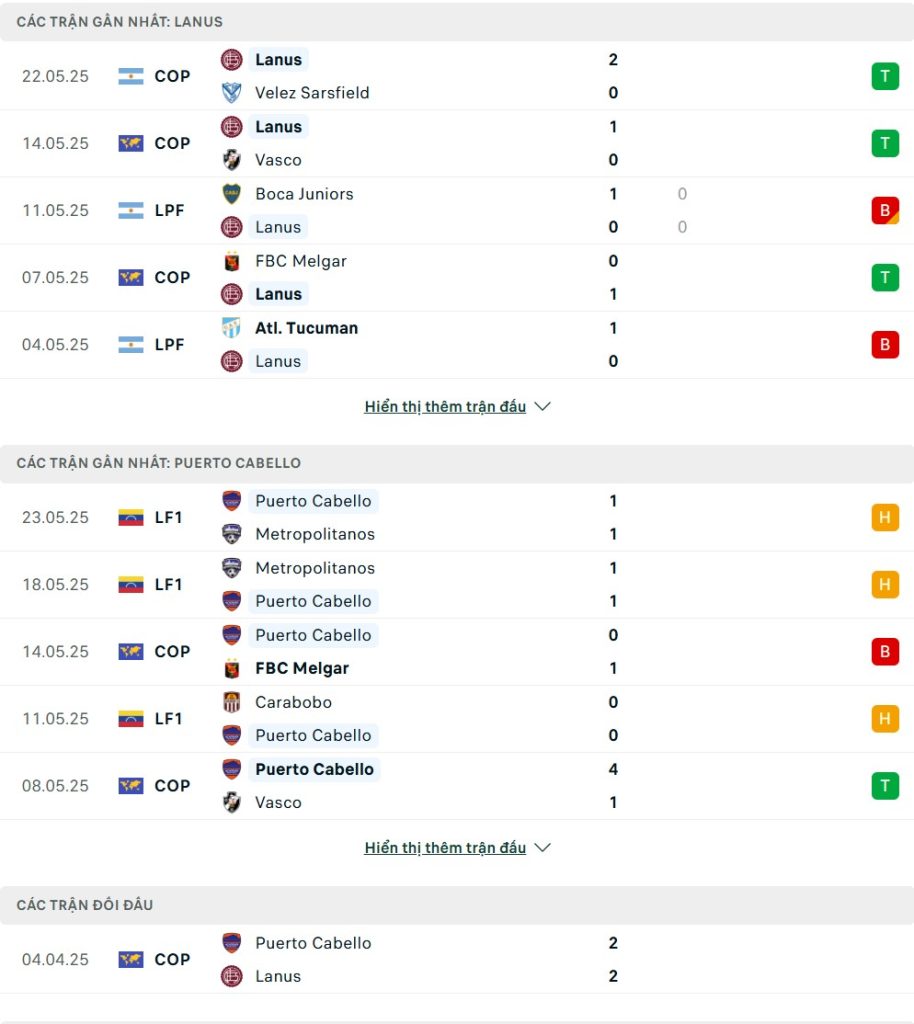This screenshot has height=1024, width=914.
Task: Click orange H badge on 23.05.25 match
Action: click(885, 518)
